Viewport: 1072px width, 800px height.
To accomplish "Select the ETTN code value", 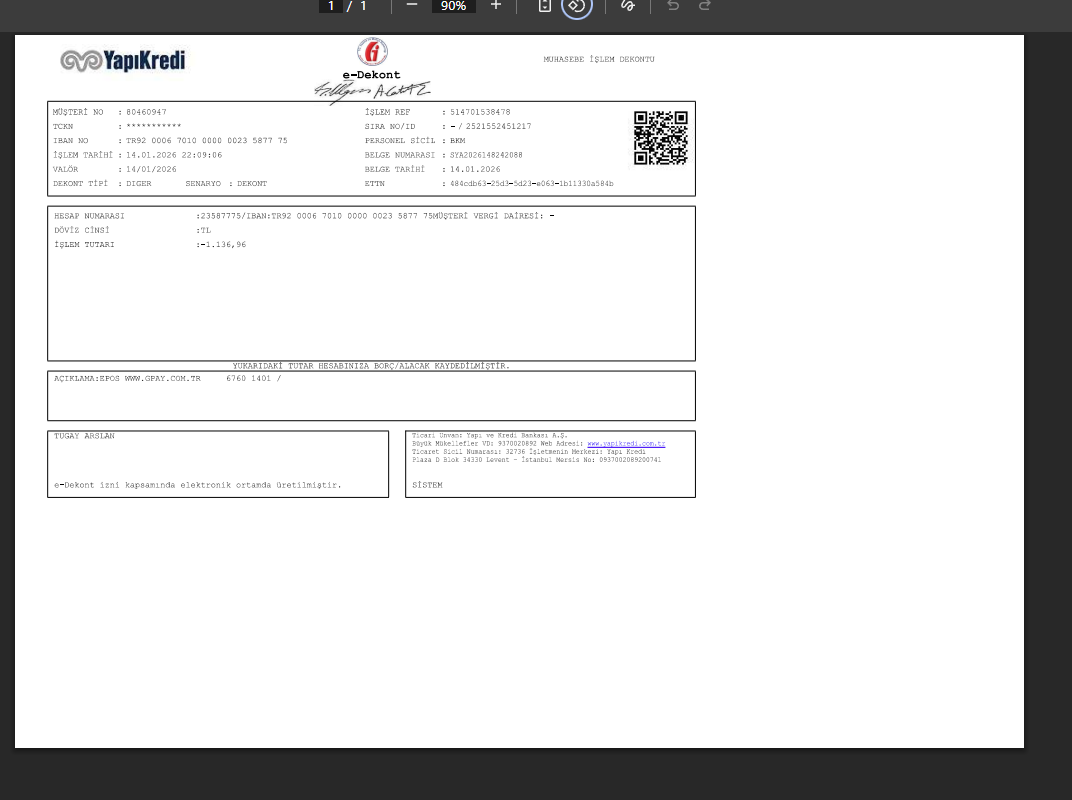I will [x=532, y=184].
